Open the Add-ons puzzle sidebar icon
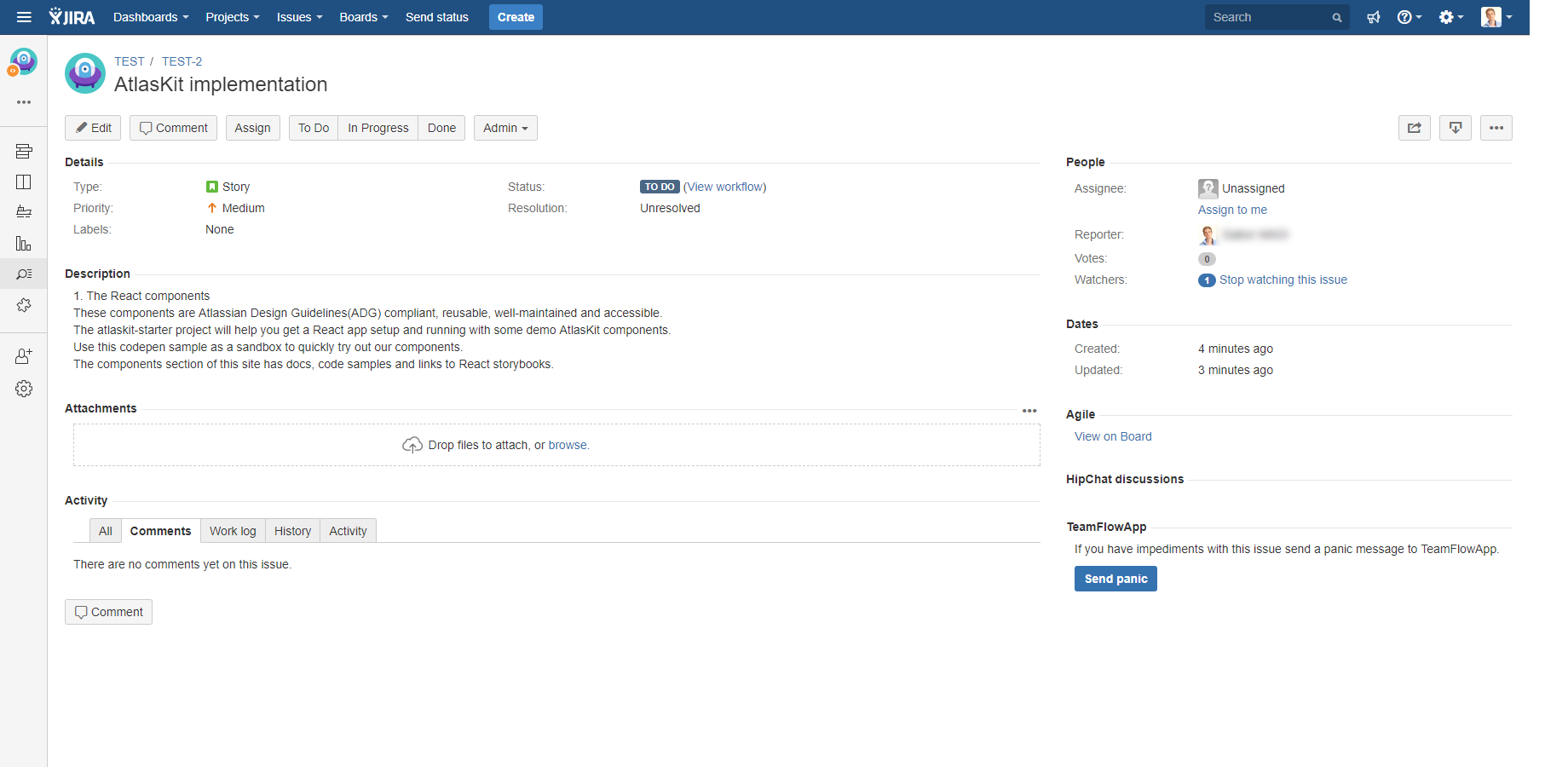Screen dimensions: 1568x767 click(x=24, y=305)
